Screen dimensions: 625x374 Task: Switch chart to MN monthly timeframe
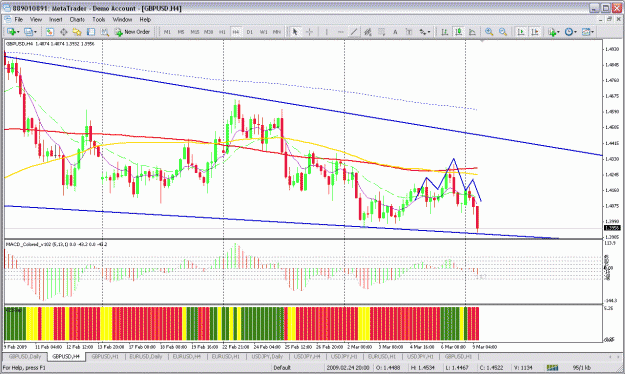click(277, 32)
